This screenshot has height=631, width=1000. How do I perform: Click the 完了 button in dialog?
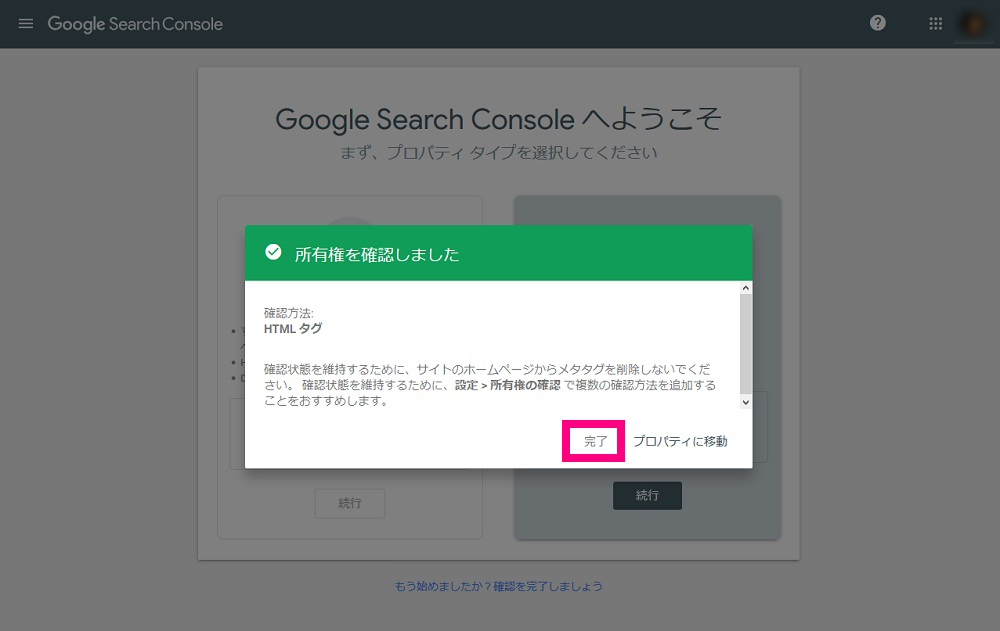coord(595,441)
